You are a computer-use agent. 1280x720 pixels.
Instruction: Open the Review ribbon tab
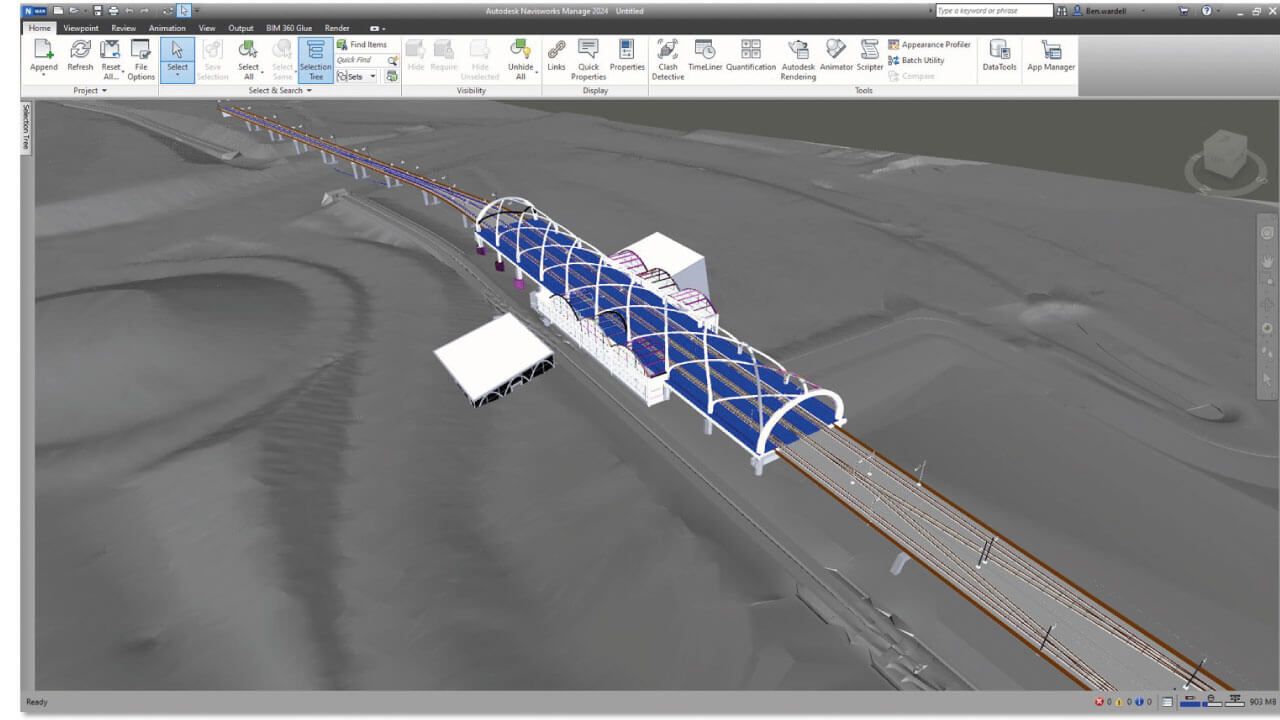124,28
